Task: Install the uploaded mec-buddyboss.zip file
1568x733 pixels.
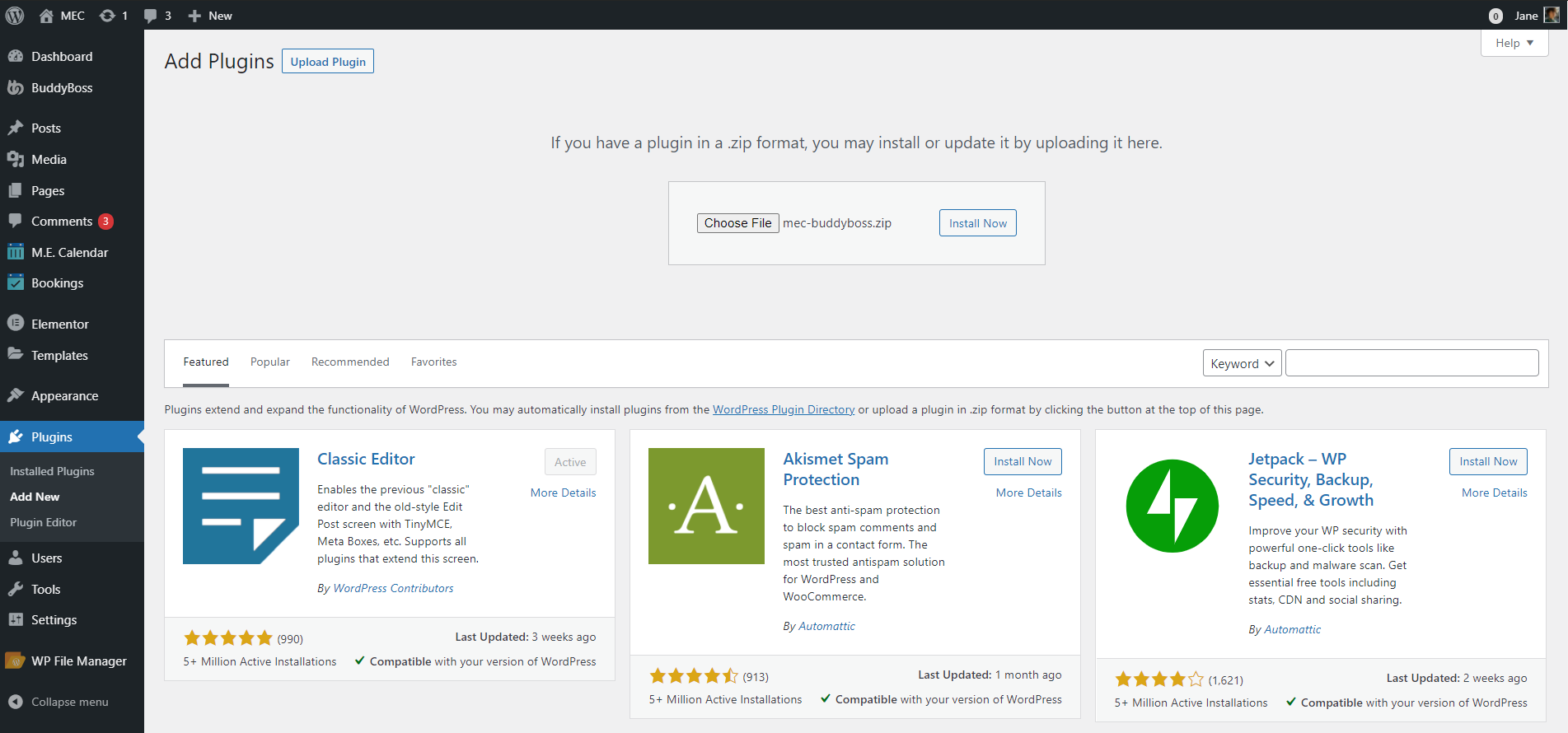Action: pos(978,223)
